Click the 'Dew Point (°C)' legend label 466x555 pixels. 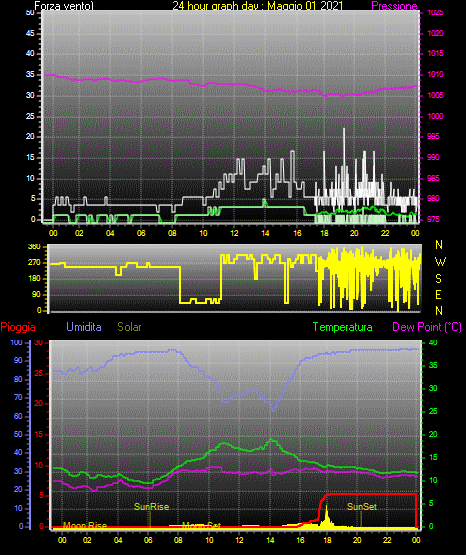coord(427,327)
